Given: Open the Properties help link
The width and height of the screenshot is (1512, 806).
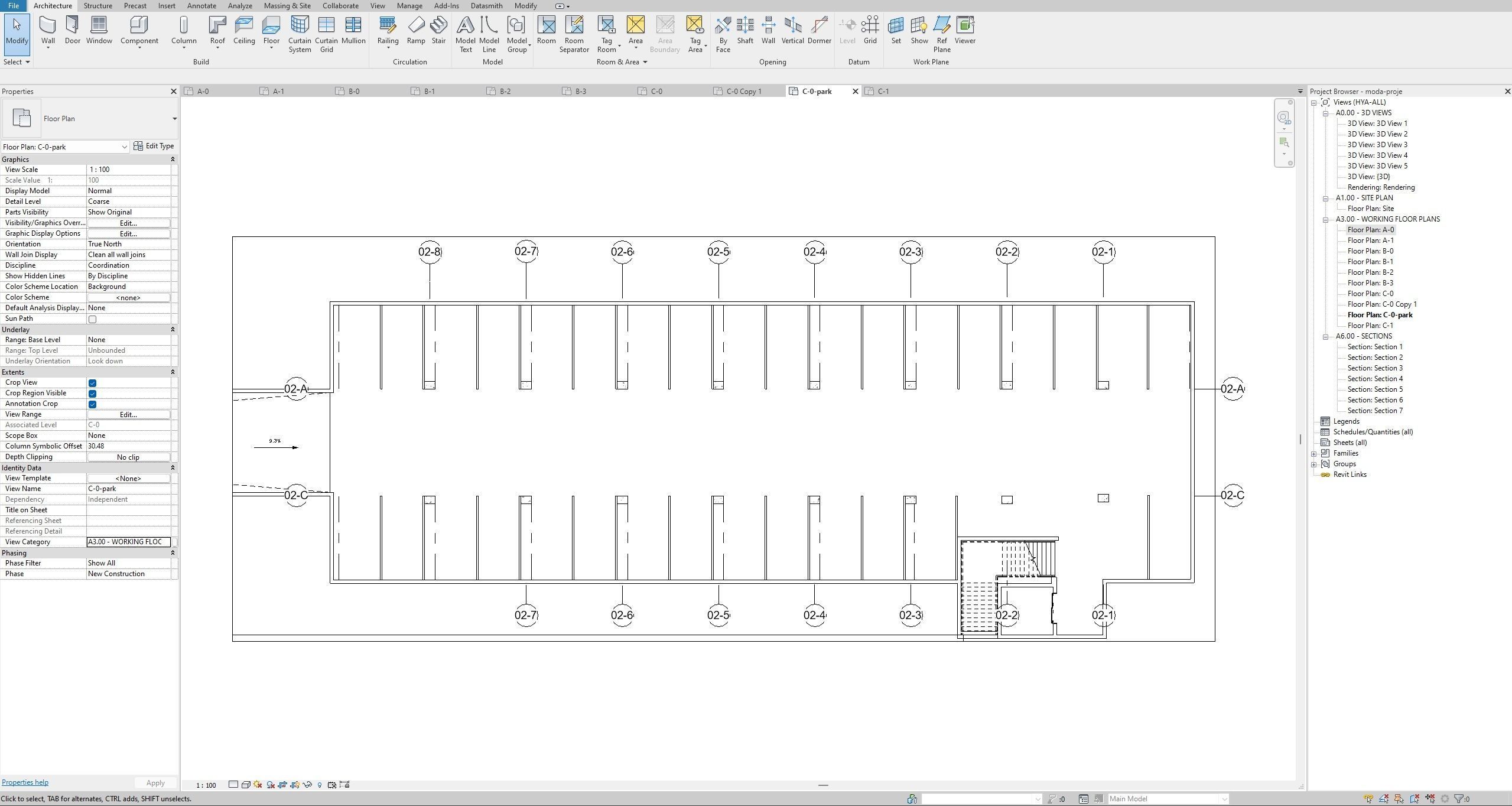Looking at the screenshot, I should [x=25, y=782].
